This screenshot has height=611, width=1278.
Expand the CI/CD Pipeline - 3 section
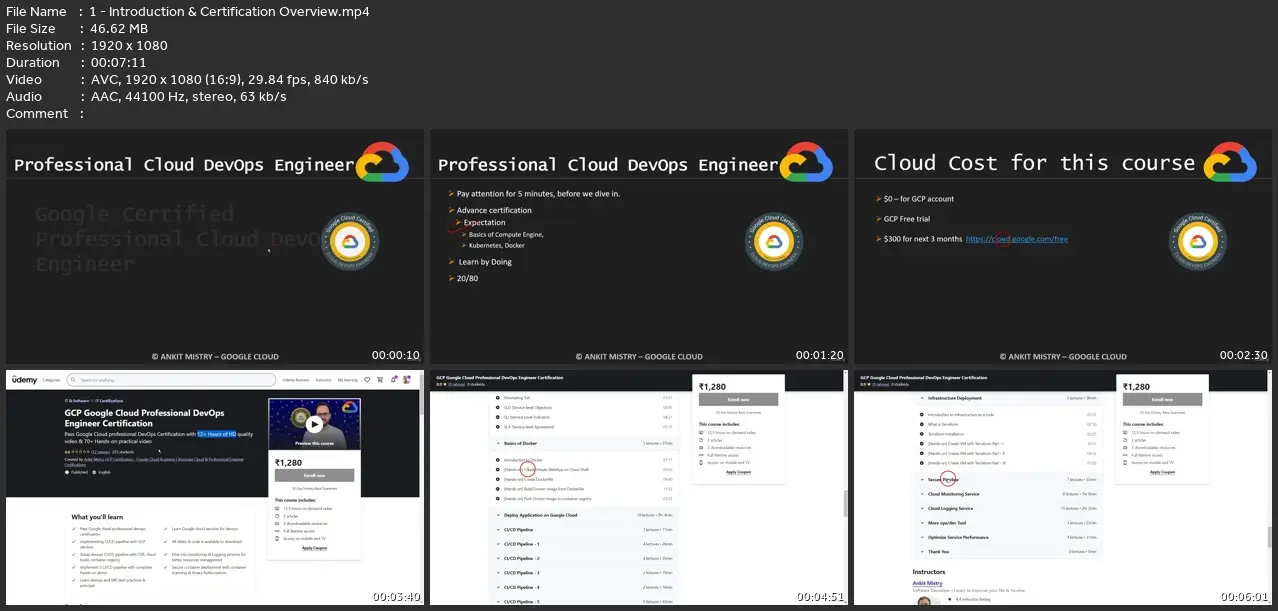tap(584, 573)
